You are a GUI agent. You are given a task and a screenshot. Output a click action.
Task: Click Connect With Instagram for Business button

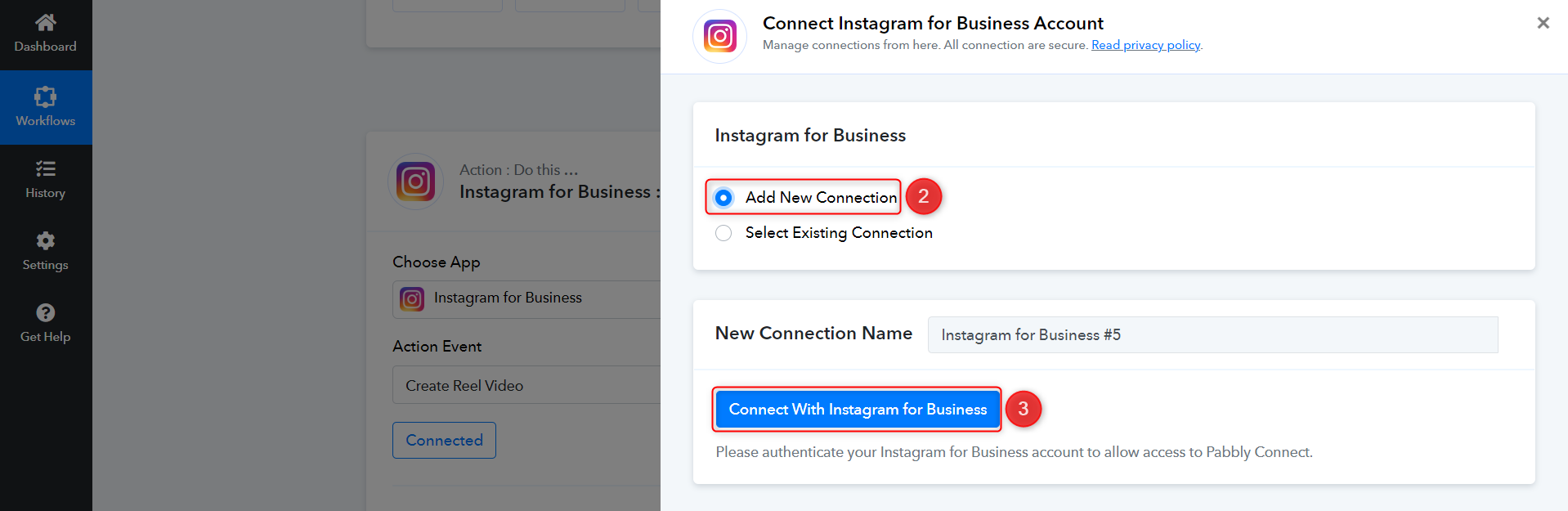[x=858, y=409]
